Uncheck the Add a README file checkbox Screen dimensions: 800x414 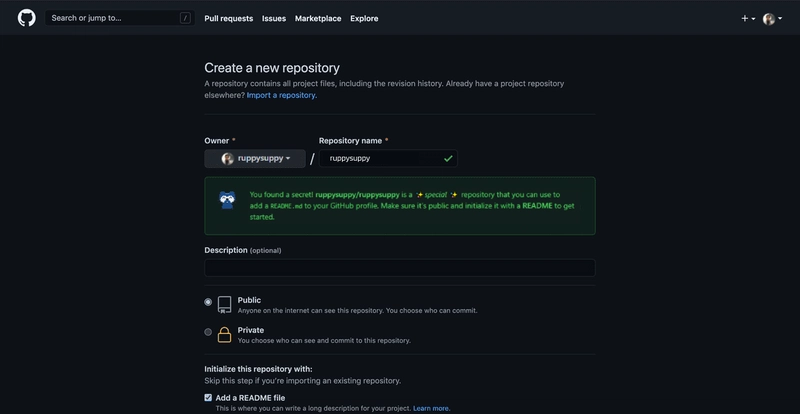(x=208, y=398)
